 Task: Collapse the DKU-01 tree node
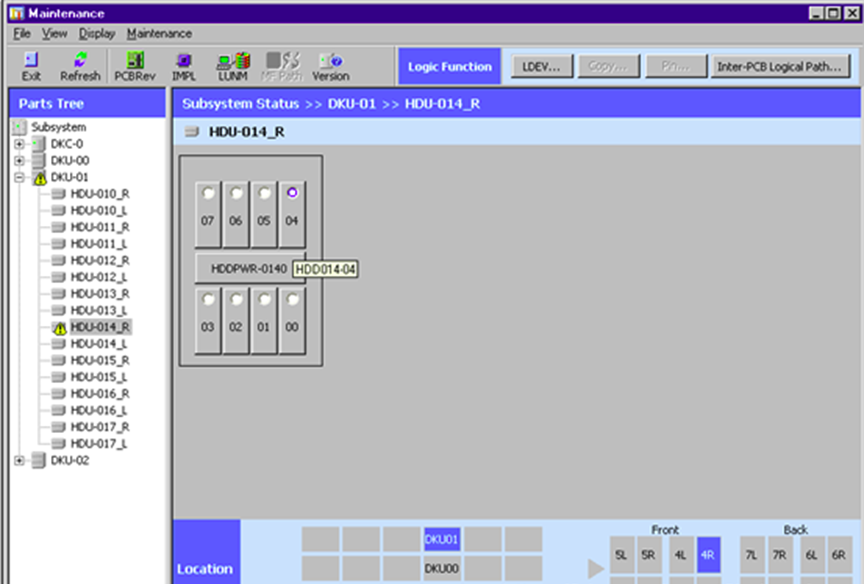(18, 178)
